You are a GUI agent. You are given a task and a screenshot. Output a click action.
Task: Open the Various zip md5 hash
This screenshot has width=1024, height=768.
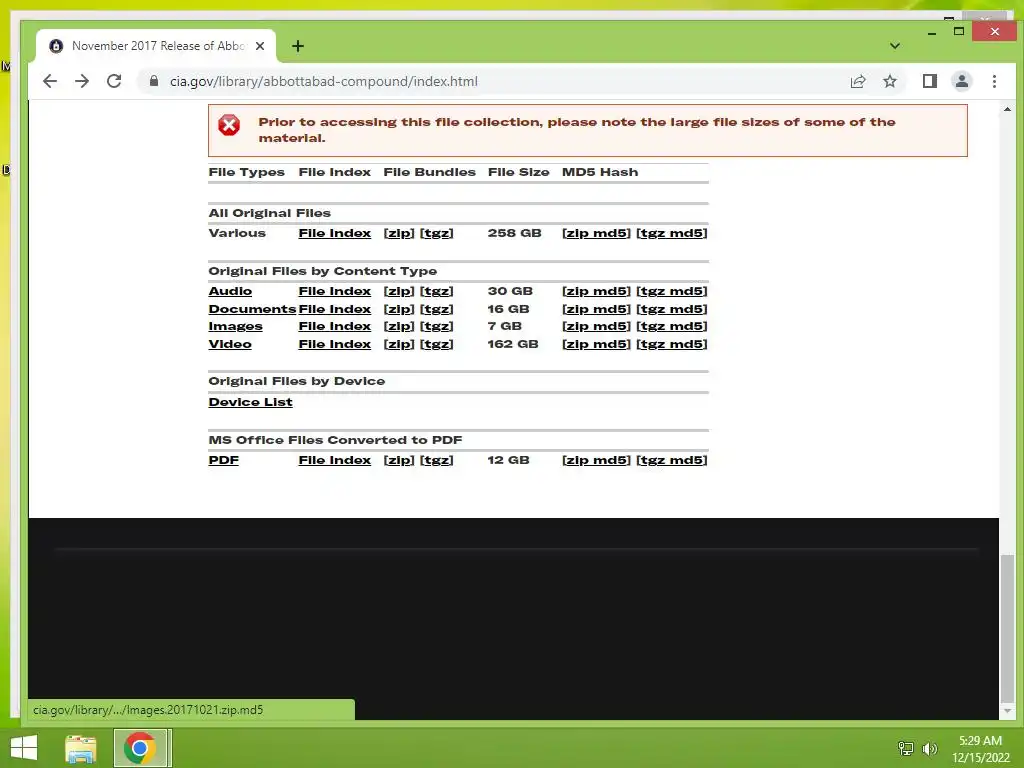tap(596, 233)
